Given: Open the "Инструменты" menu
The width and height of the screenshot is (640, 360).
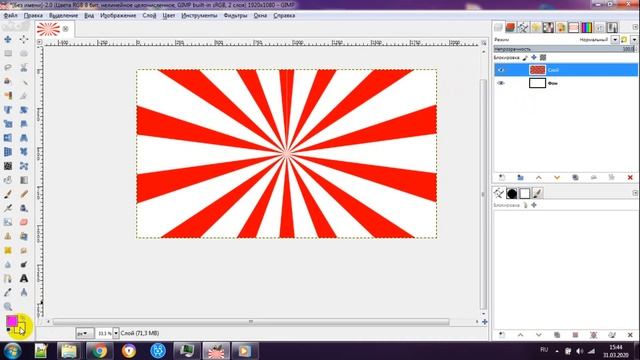Looking at the screenshot, I should point(199,16).
